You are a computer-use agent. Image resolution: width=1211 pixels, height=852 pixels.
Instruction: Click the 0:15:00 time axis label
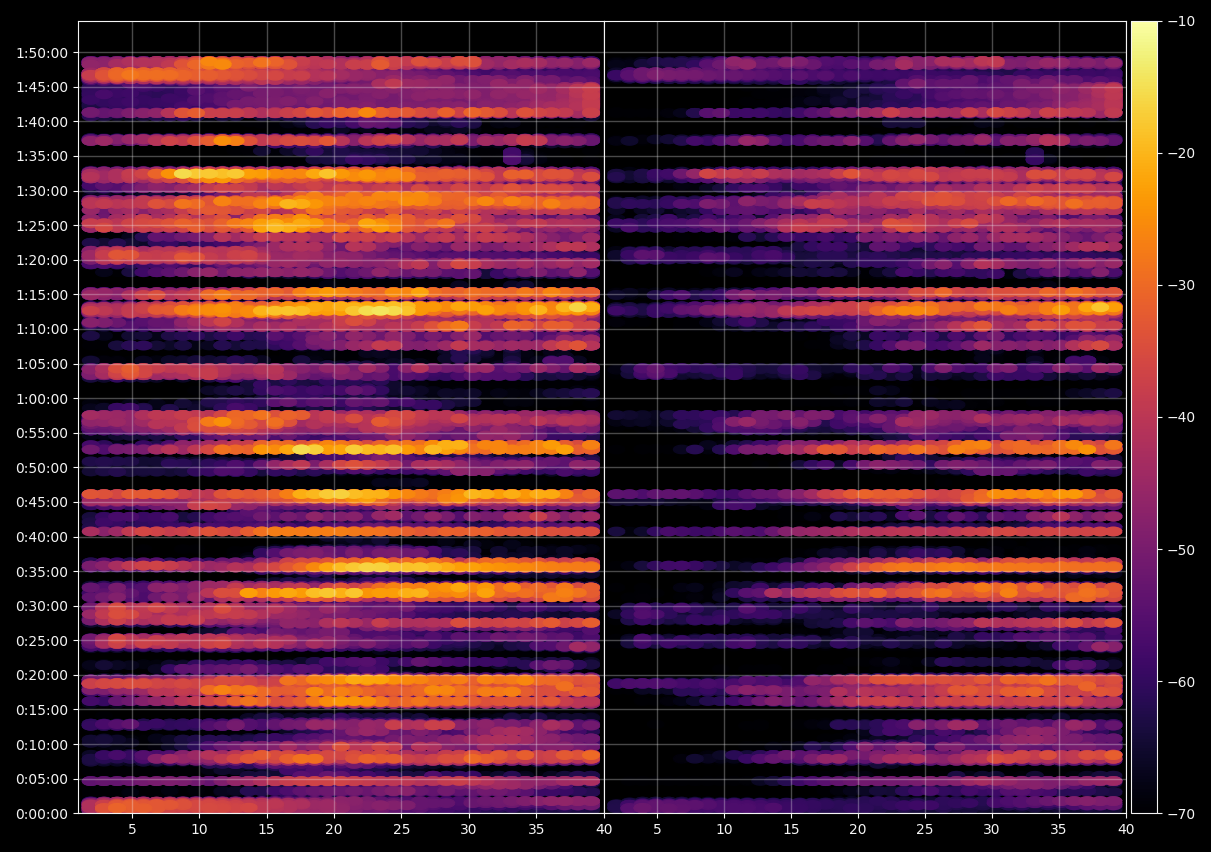click(42, 710)
